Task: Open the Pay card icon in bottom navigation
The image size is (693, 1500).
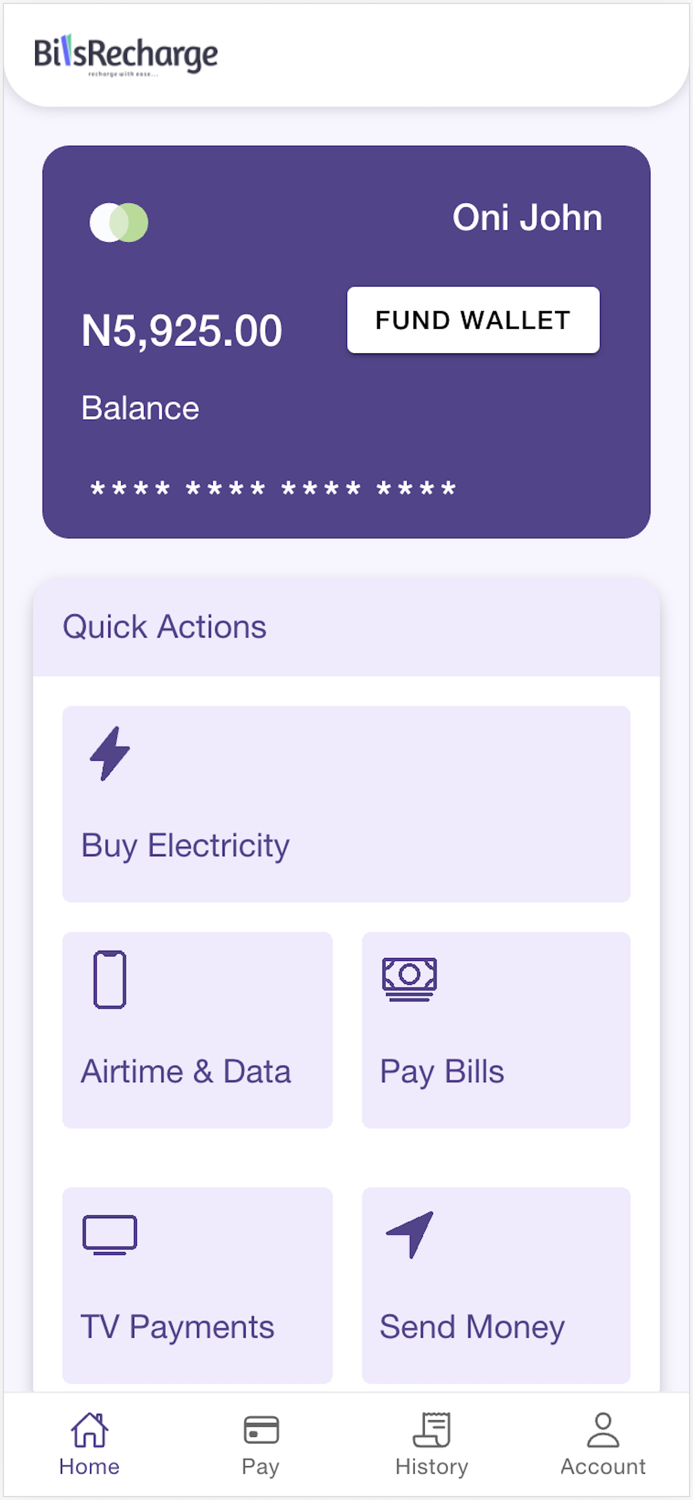Action: (260, 1430)
